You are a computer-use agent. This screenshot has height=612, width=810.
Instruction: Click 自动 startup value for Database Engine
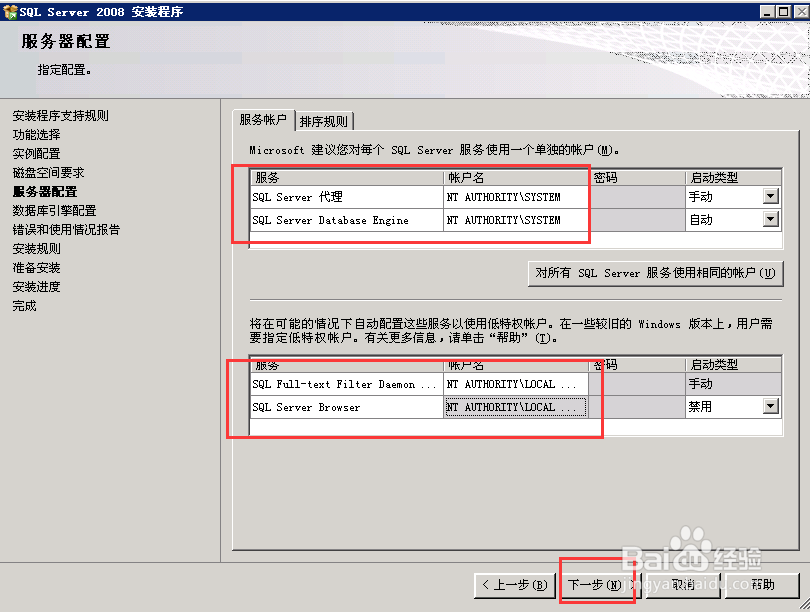(700, 220)
